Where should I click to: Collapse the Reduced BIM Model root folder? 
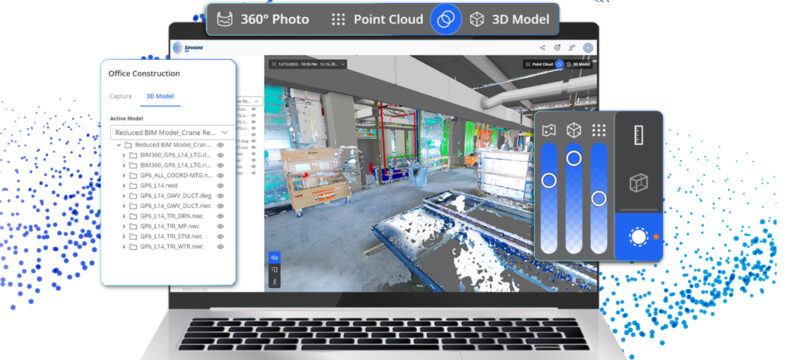pyautogui.click(x=118, y=145)
